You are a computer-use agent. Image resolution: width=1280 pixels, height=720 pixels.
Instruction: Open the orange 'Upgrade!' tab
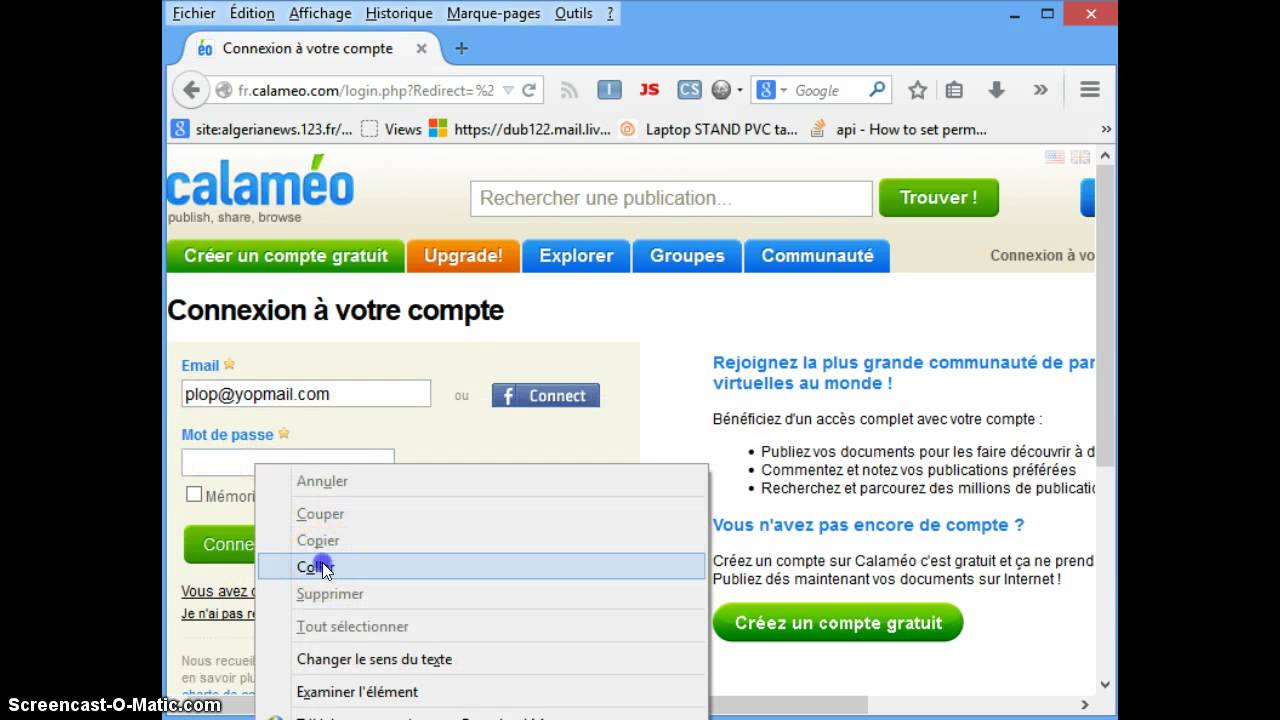coord(463,256)
